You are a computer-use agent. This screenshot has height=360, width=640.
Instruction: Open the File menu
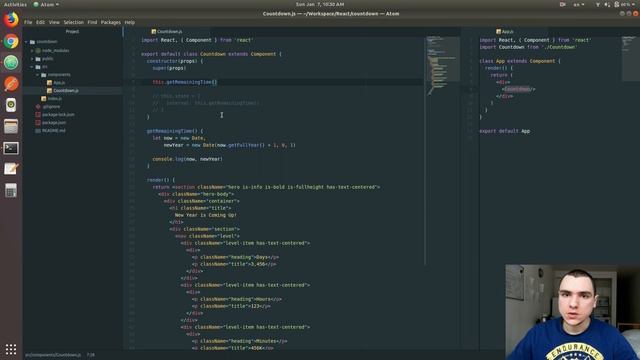(28, 22)
